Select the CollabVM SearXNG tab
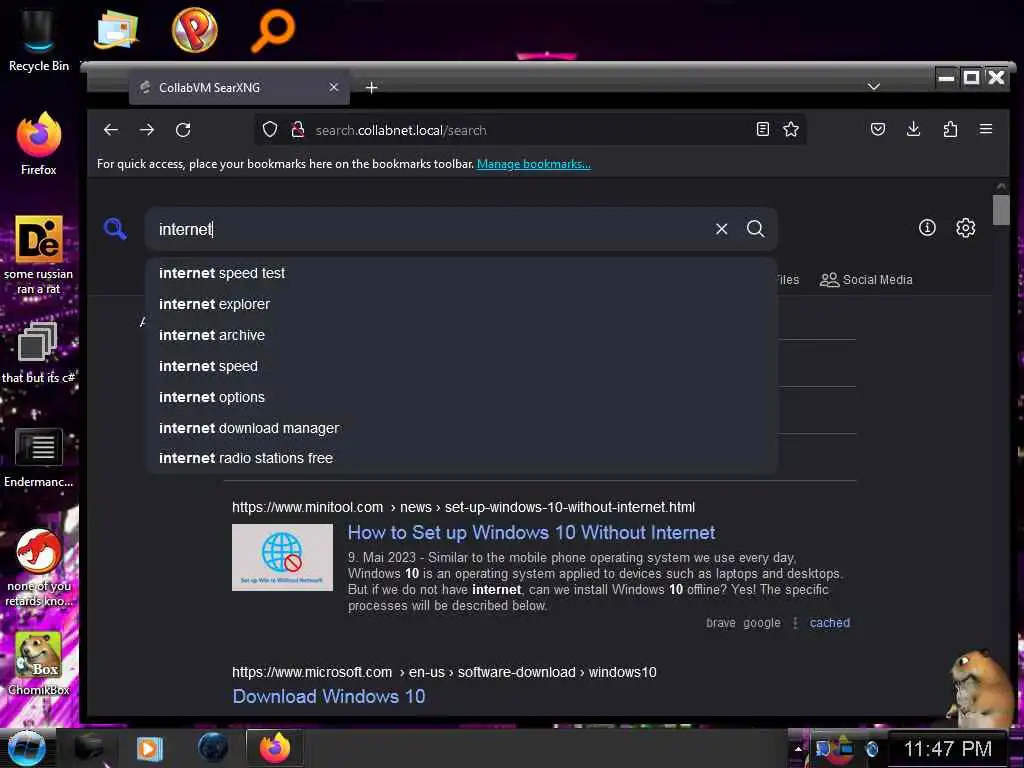This screenshot has width=1024, height=768. tap(239, 88)
